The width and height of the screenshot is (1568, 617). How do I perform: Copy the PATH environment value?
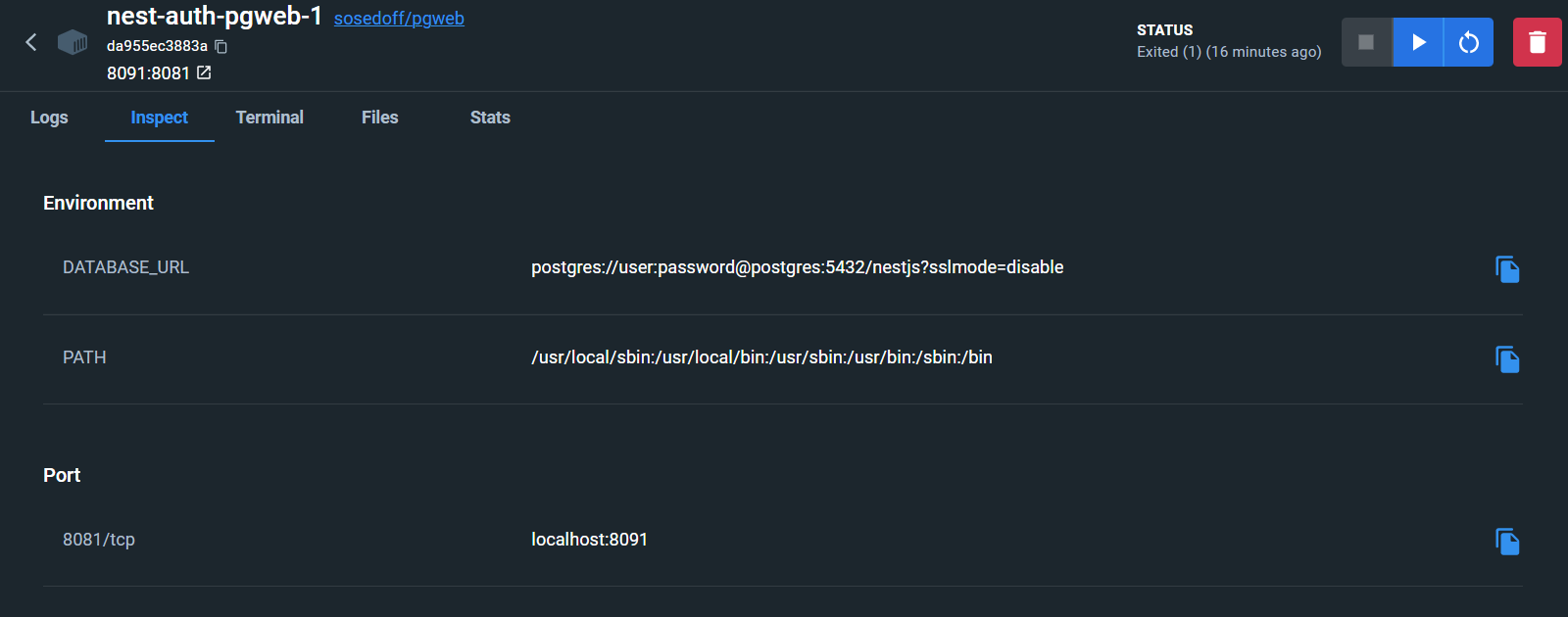click(1507, 359)
